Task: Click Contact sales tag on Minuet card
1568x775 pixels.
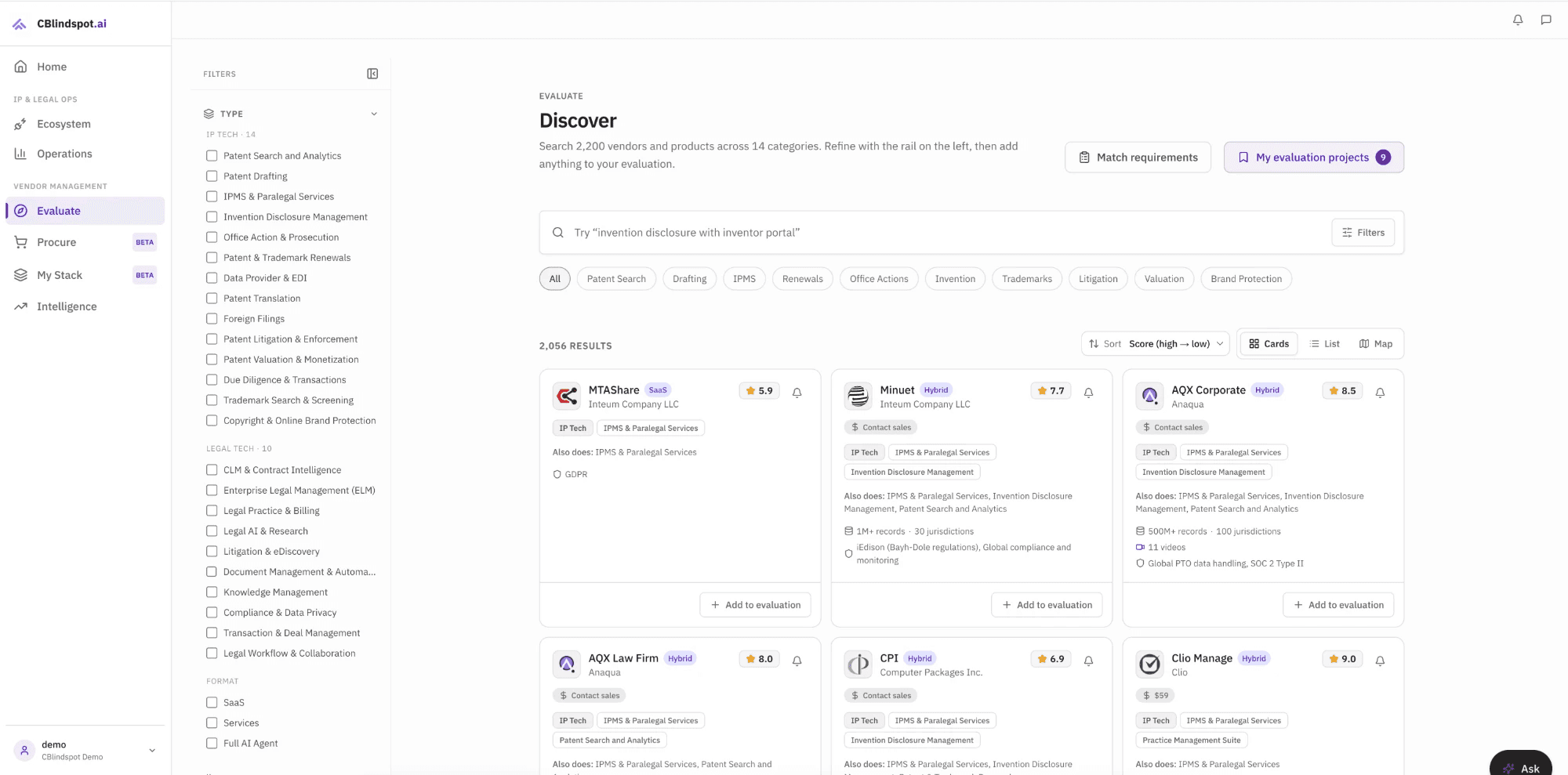Action: coord(881,428)
